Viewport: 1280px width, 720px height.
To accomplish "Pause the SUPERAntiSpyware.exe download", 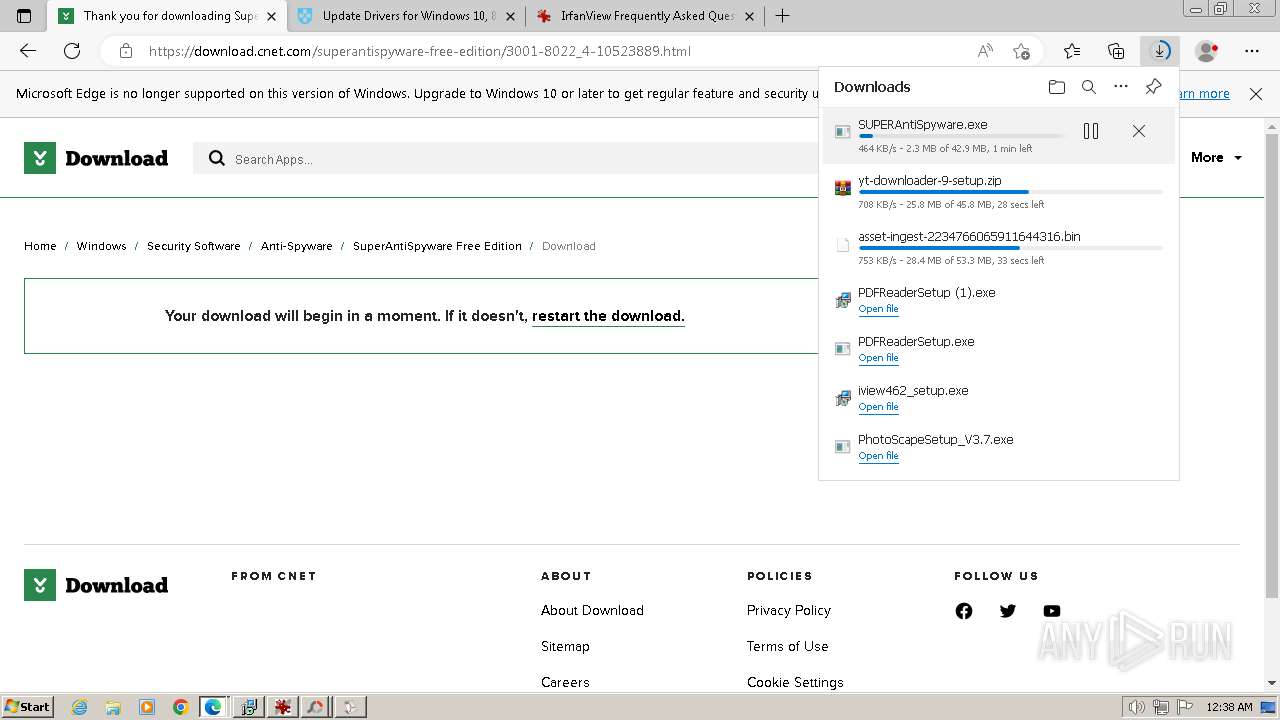I will [x=1091, y=131].
